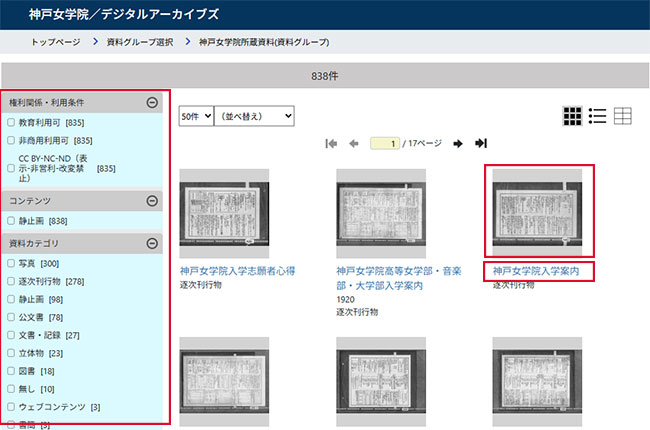
Task: Check the ウェブコンテンツ [3] category
Action: [x=11, y=407]
